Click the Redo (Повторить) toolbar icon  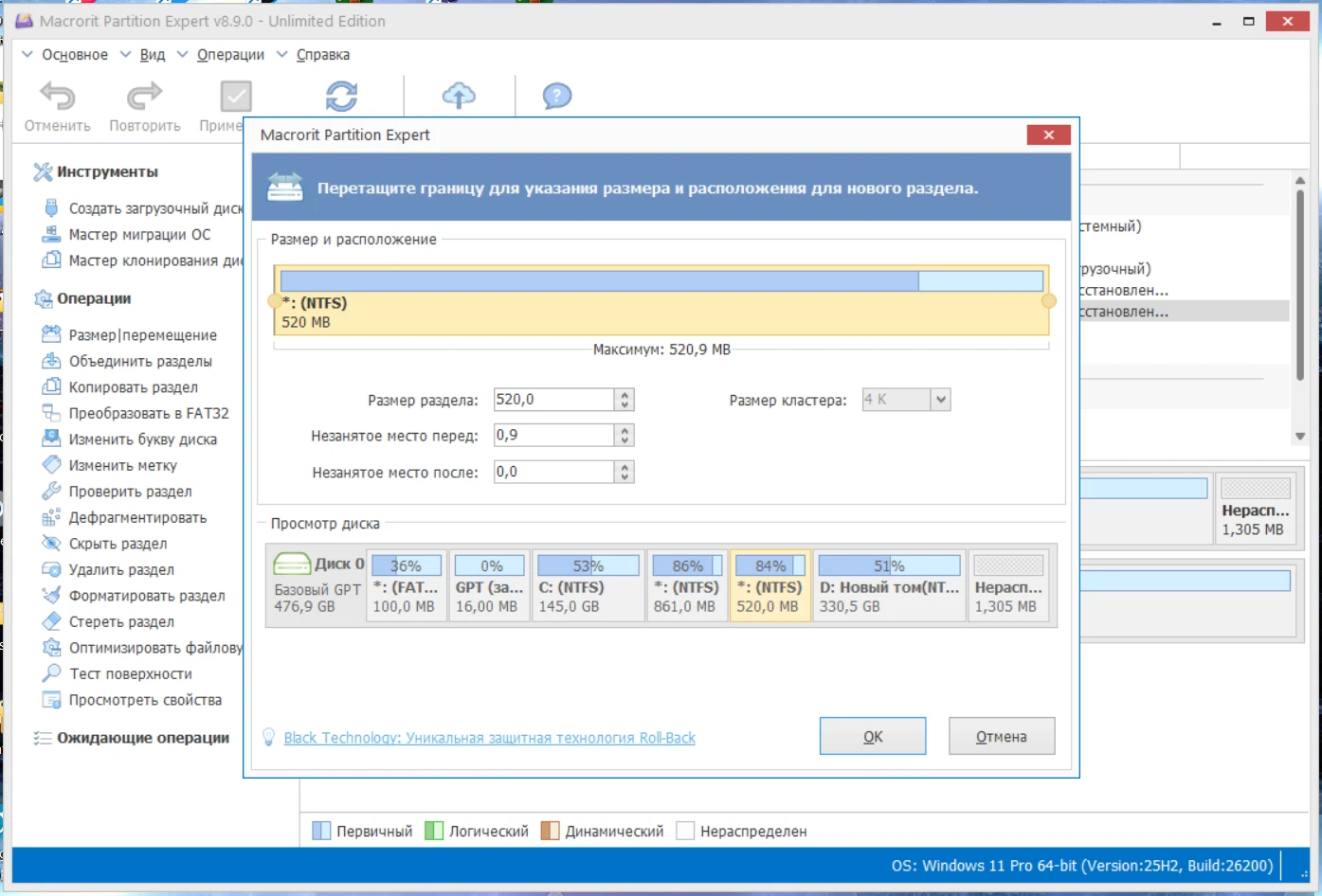[x=144, y=97]
